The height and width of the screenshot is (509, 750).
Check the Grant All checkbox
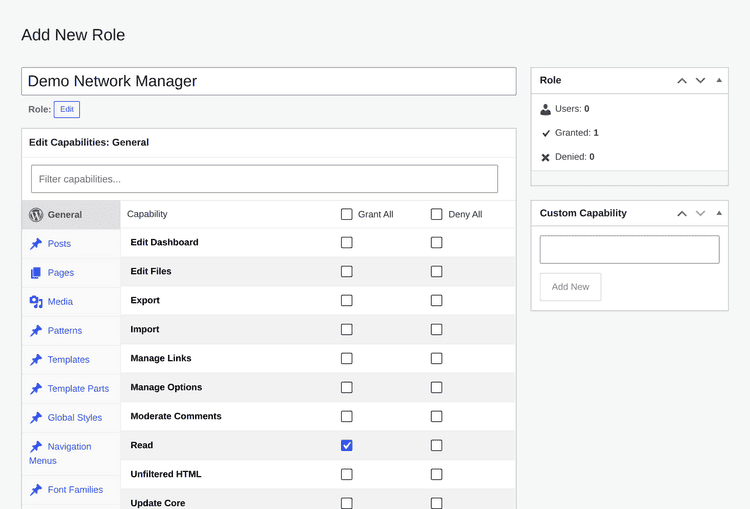[347, 214]
